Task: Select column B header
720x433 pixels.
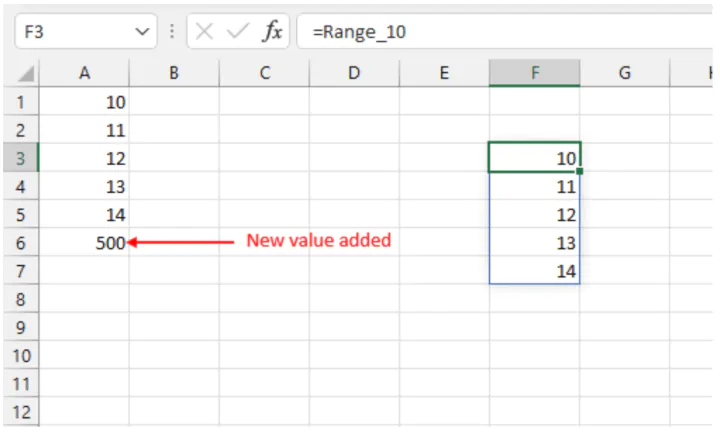Action: (174, 73)
